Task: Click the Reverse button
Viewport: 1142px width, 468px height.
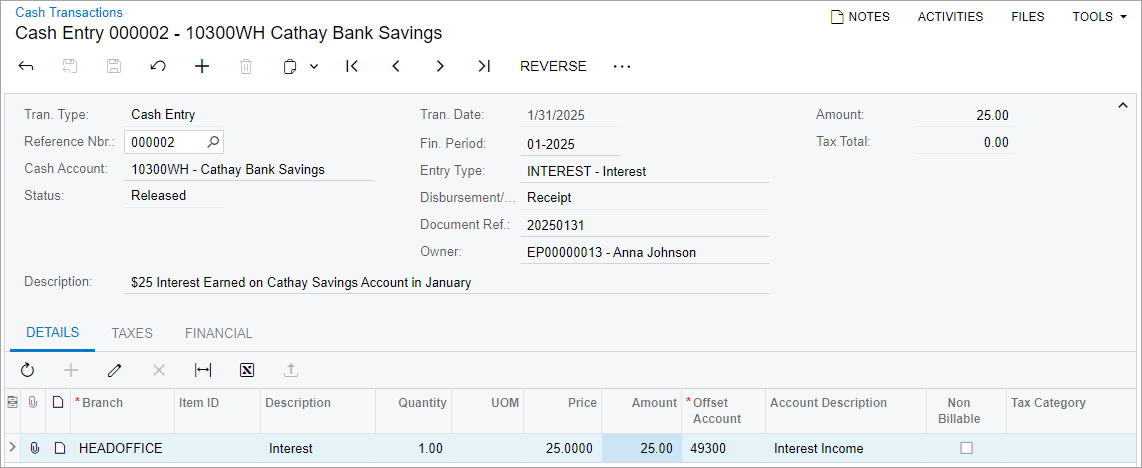Action: point(553,66)
